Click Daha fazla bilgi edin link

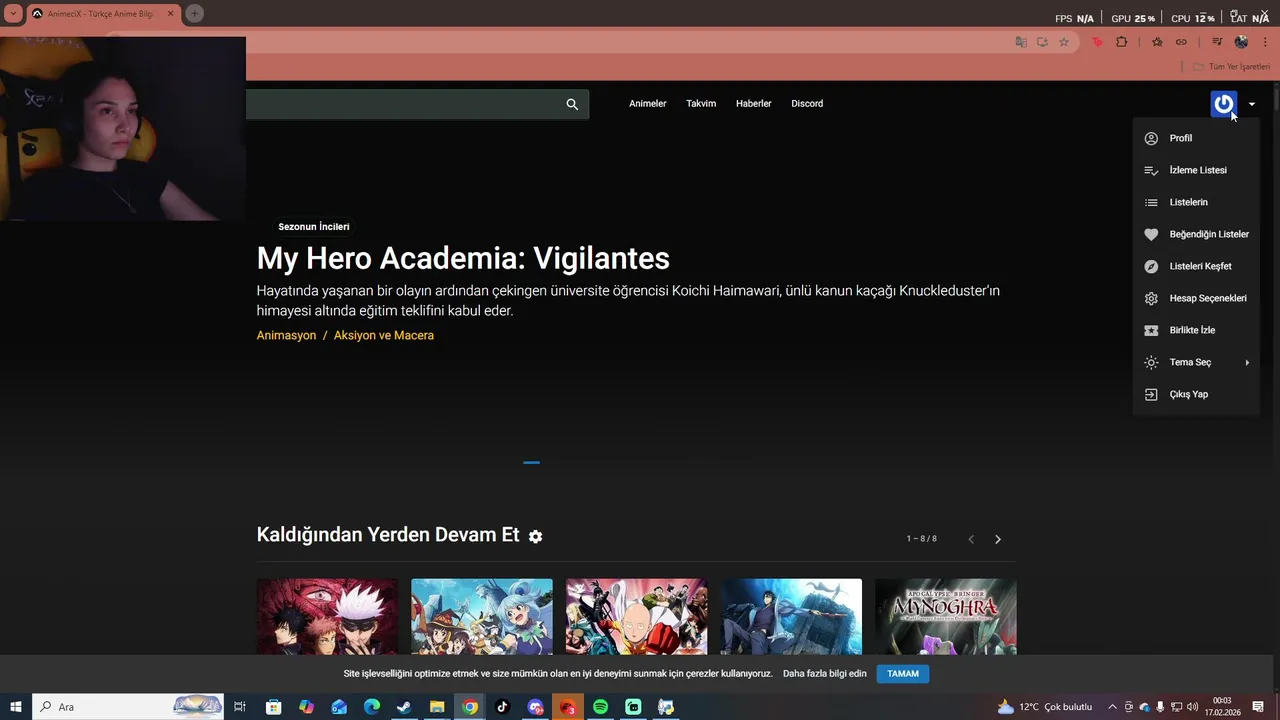coord(825,674)
